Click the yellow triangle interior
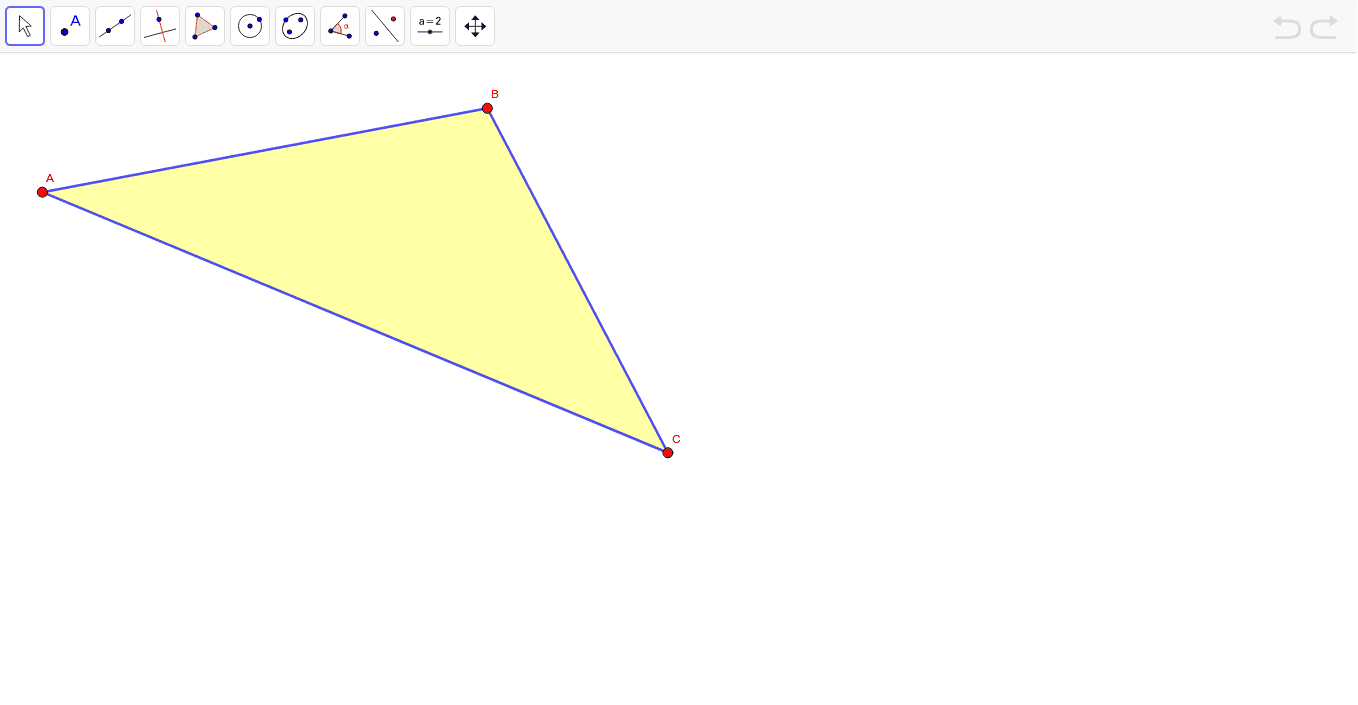1358x705 pixels. tap(400, 250)
